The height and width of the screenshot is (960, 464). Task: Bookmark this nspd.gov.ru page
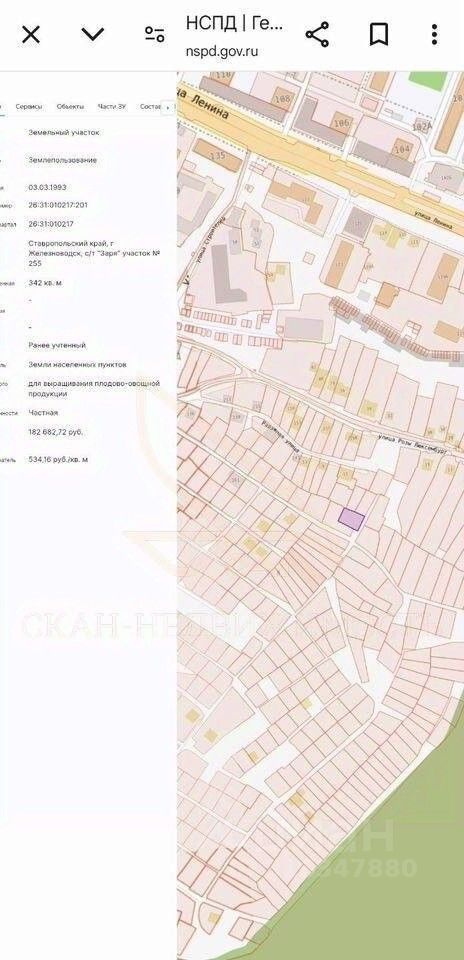tap(379, 34)
